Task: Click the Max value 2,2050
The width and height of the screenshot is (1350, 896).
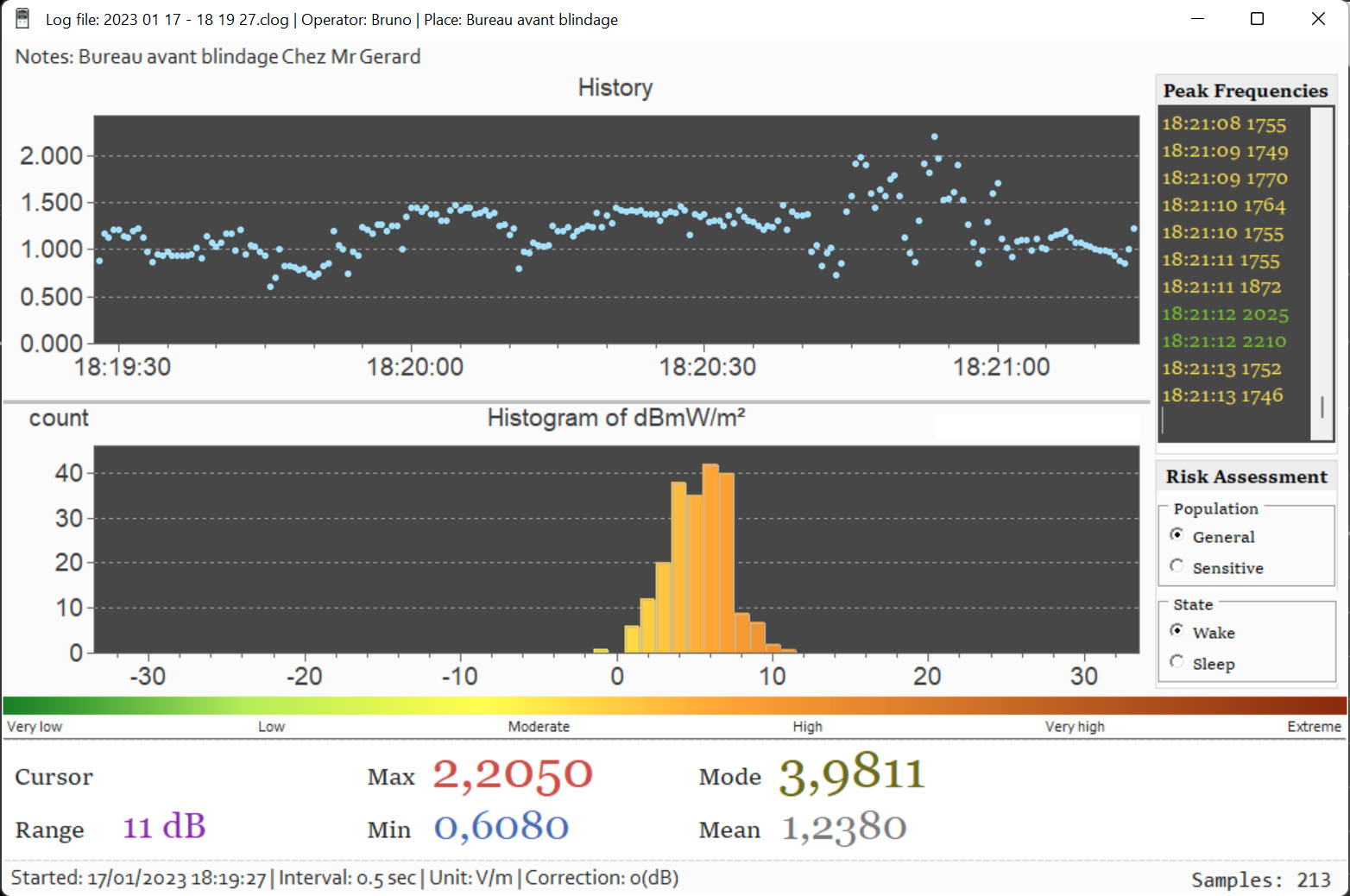Action: pyautogui.click(x=513, y=774)
